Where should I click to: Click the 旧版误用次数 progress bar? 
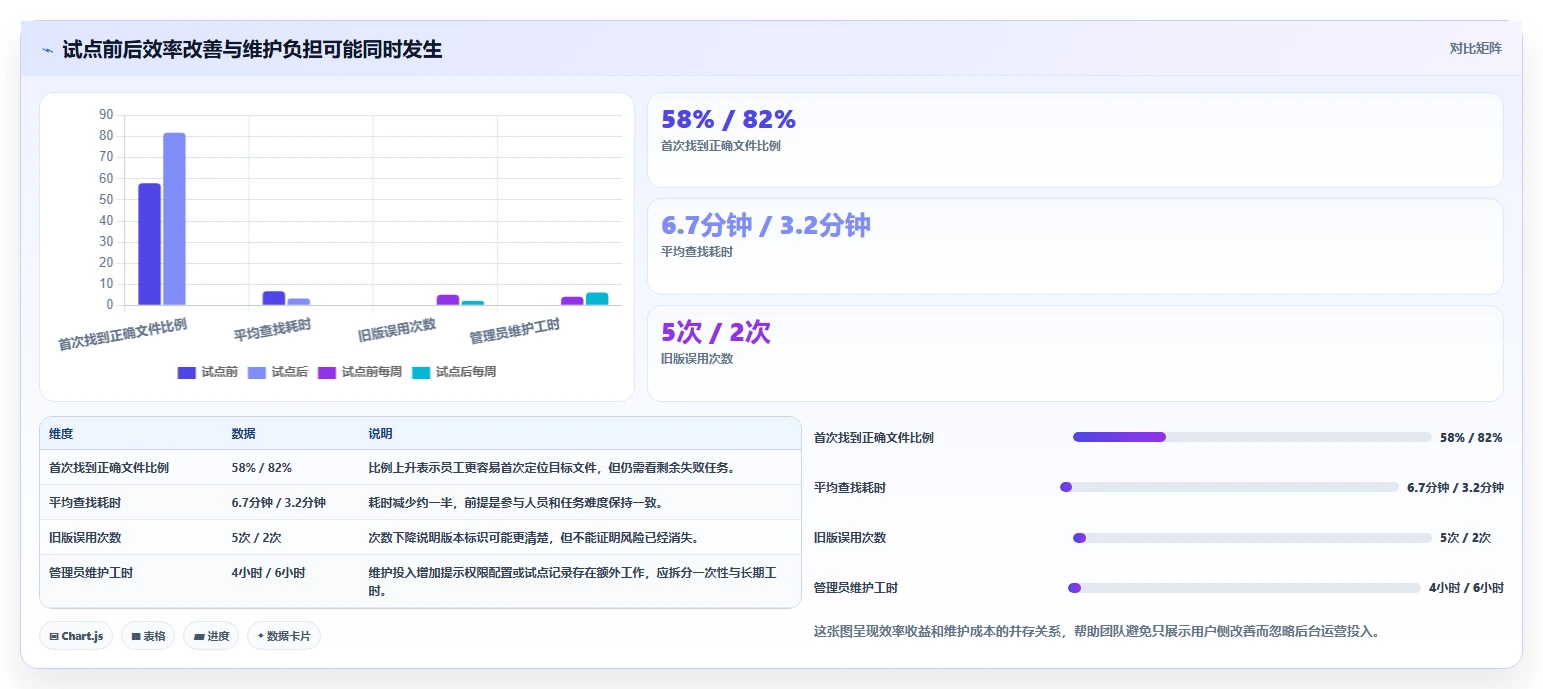(x=1252, y=538)
